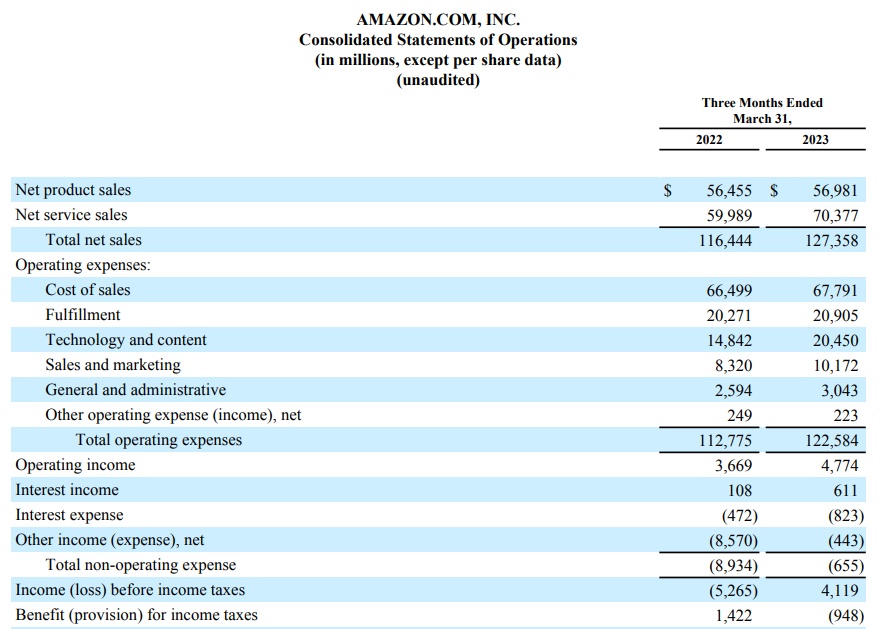Image resolution: width=881 pixels, height=629 pixels.
Task: Select the 112,775 total operating expenses value
Action: coord(725,441)
